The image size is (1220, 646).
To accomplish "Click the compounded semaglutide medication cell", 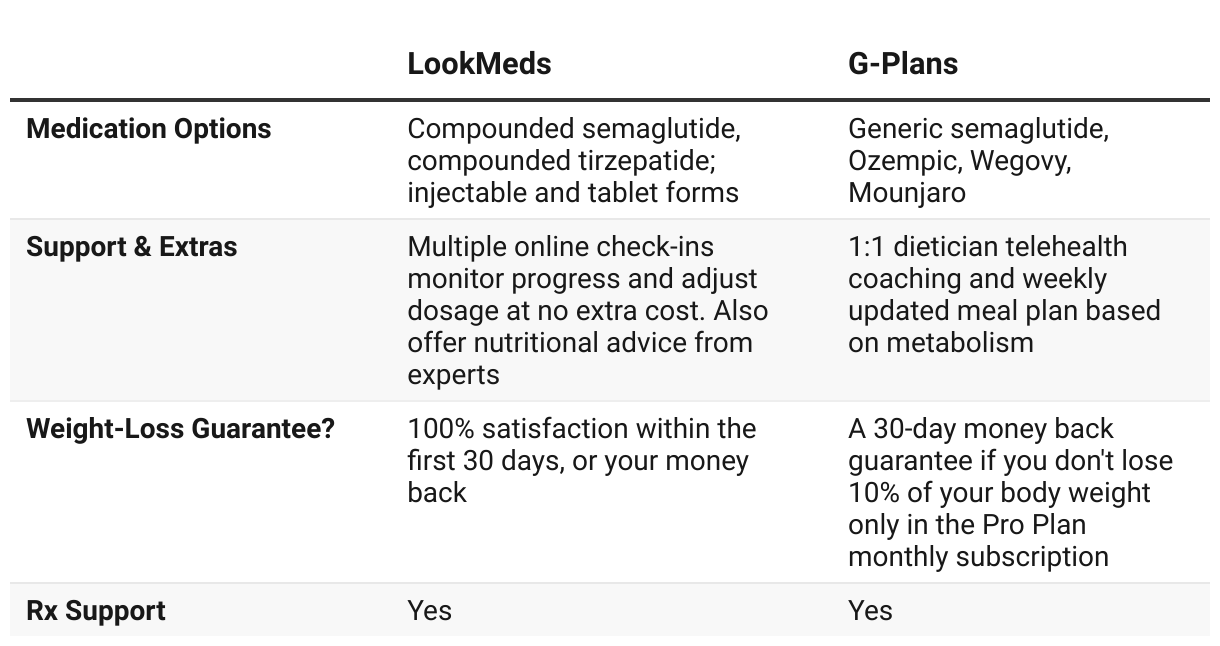I will (x=575, y=161).
